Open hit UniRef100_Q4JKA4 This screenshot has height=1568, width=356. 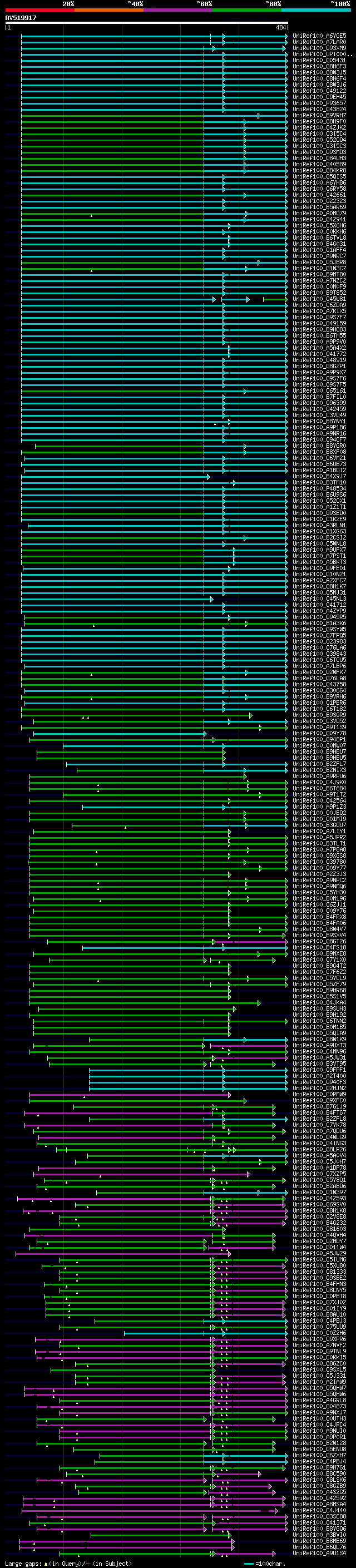319,1002
